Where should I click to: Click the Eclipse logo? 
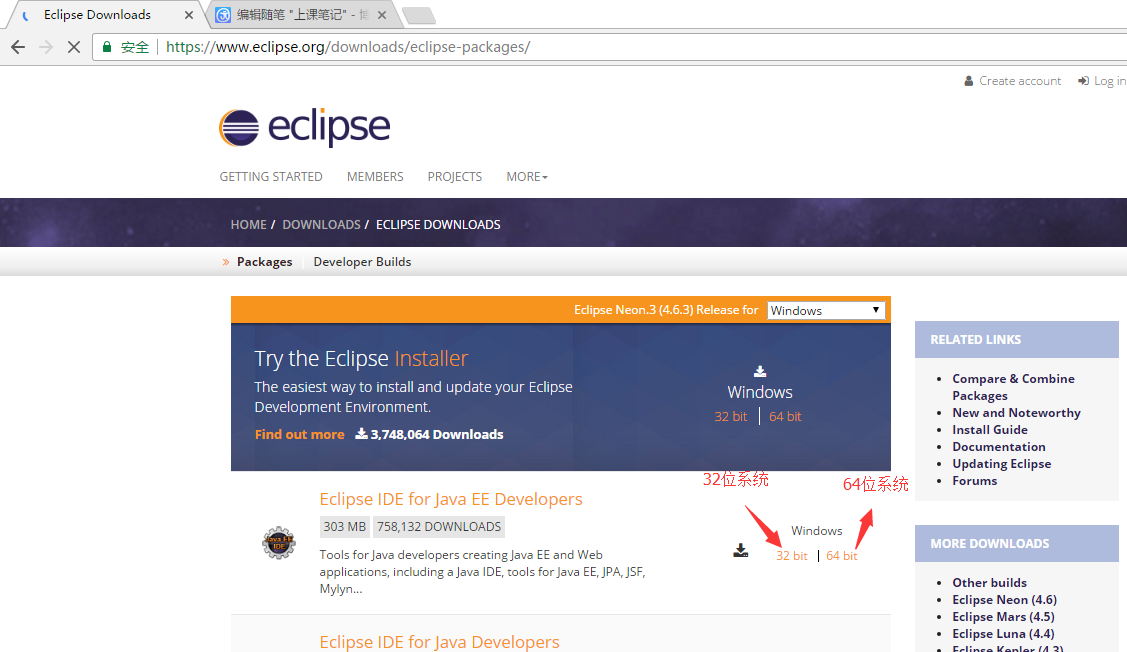[304, 128]
